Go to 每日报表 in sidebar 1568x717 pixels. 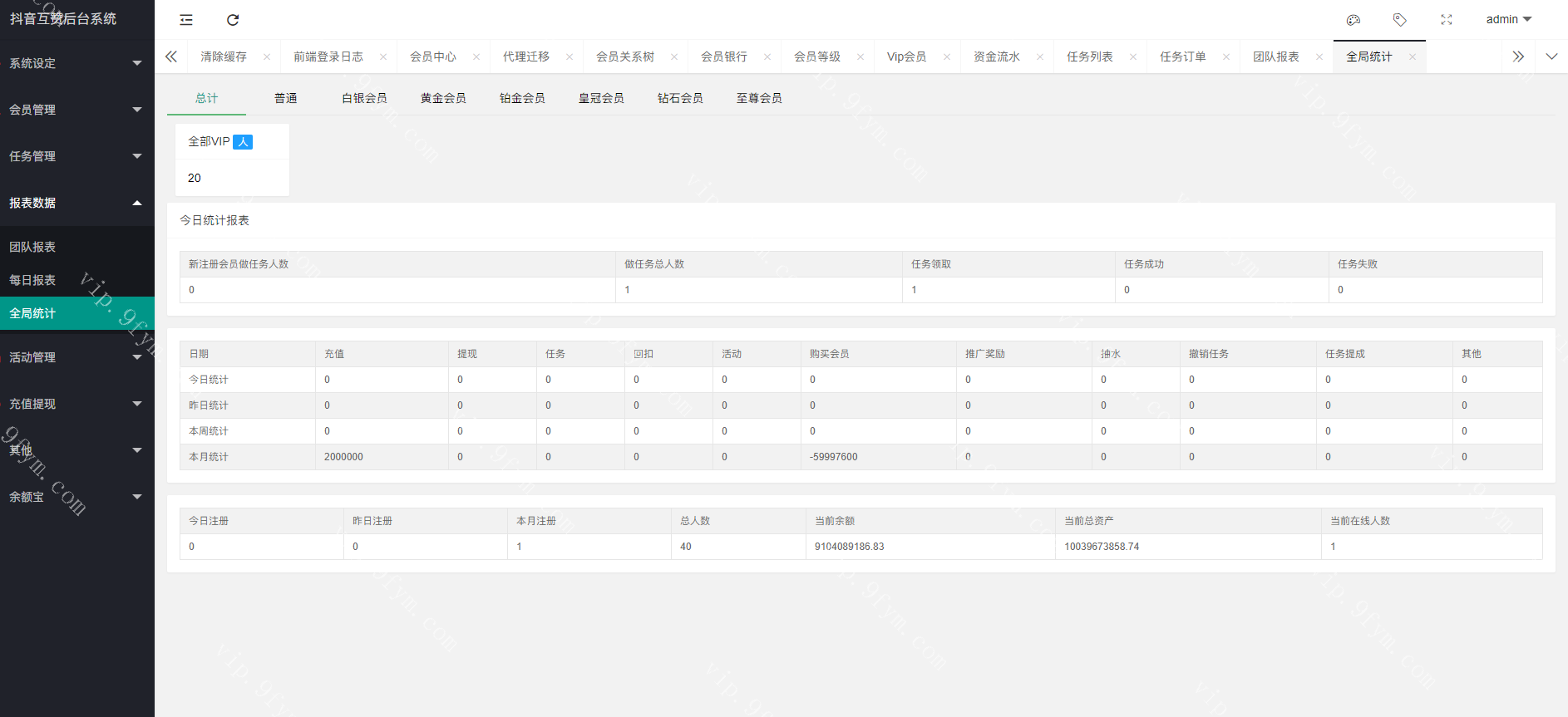tap(33, 280)
